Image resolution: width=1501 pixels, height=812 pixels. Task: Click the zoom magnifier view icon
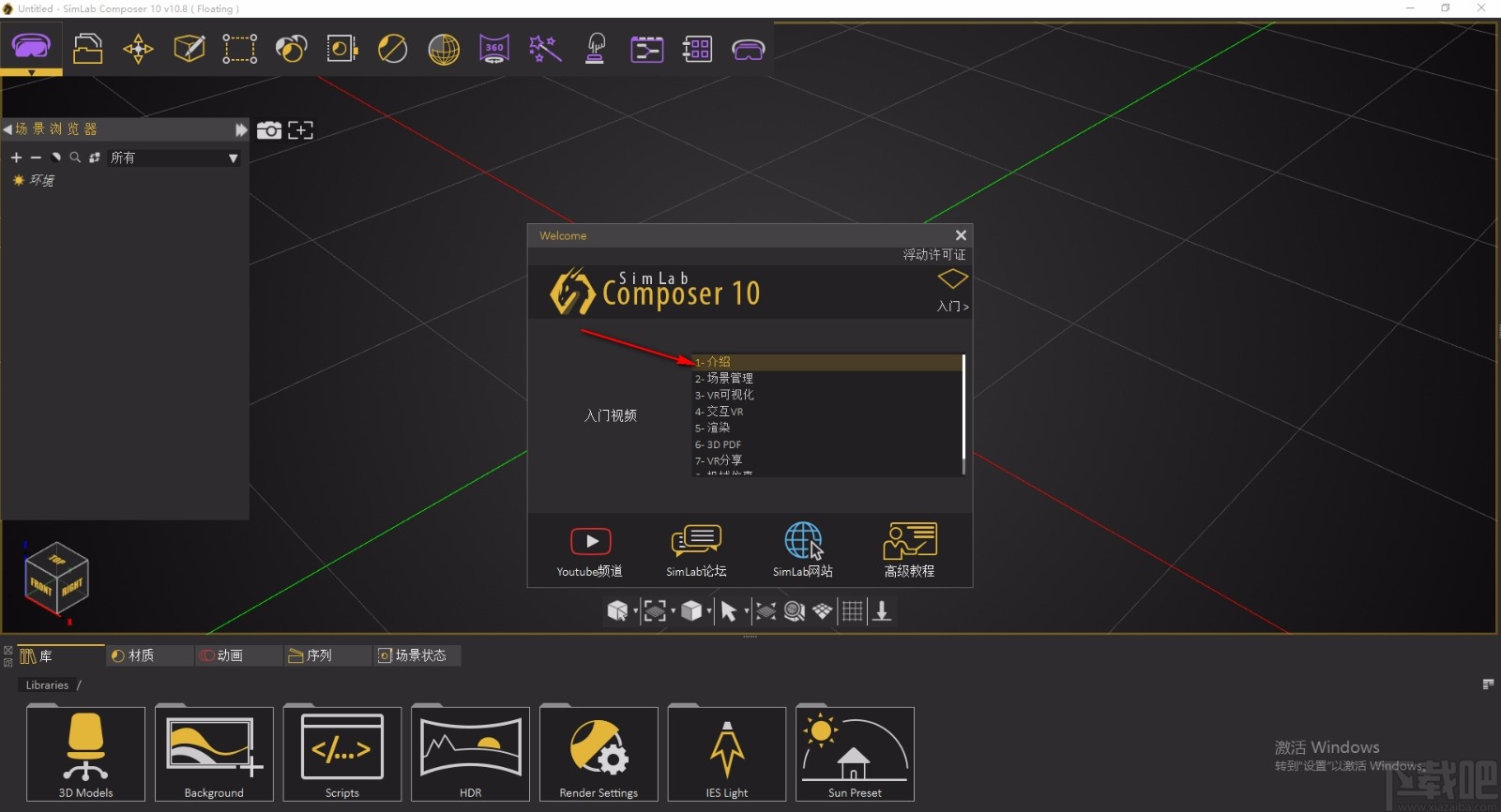[x=795, y=611]
